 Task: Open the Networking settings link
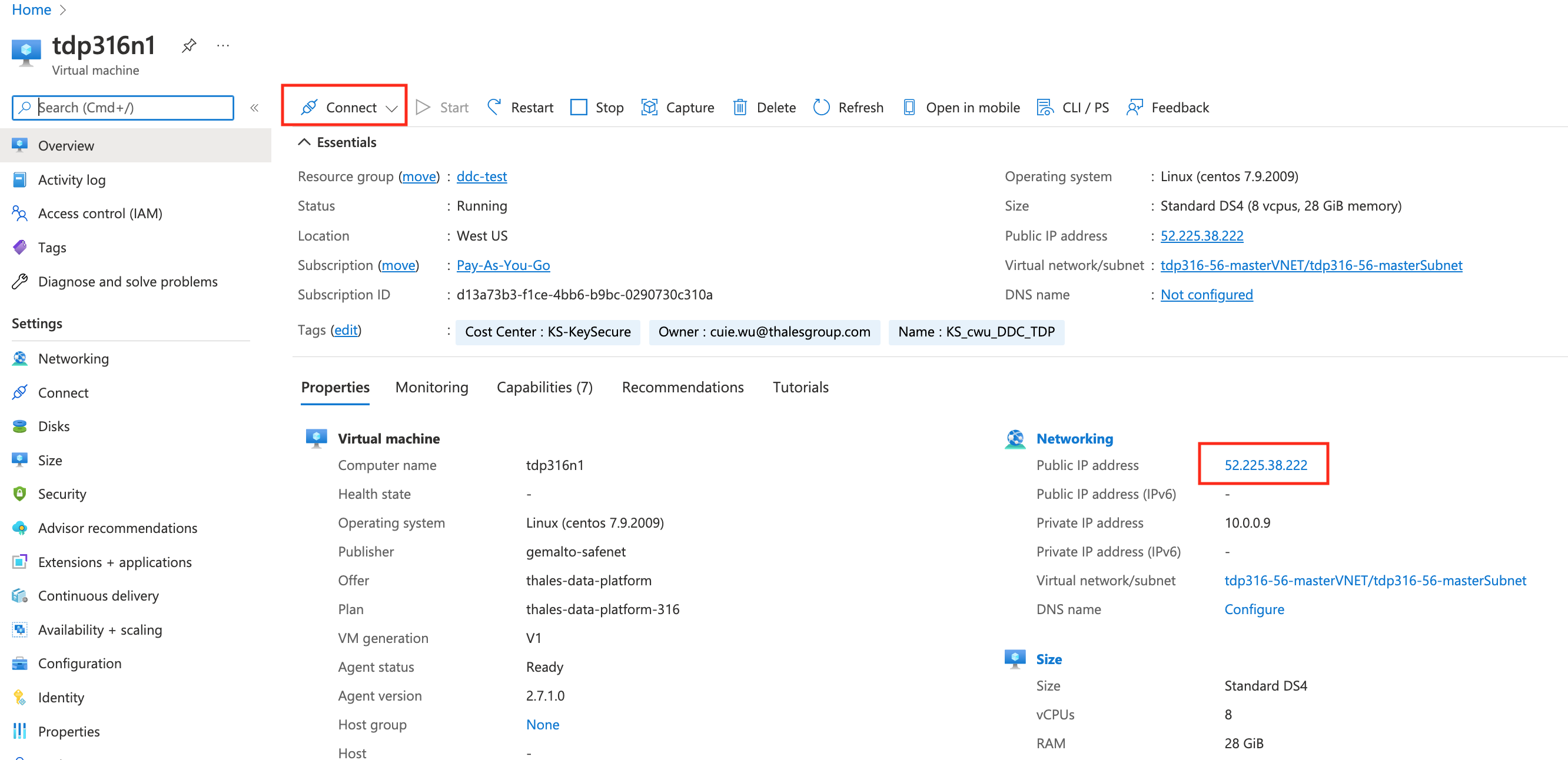75,358
